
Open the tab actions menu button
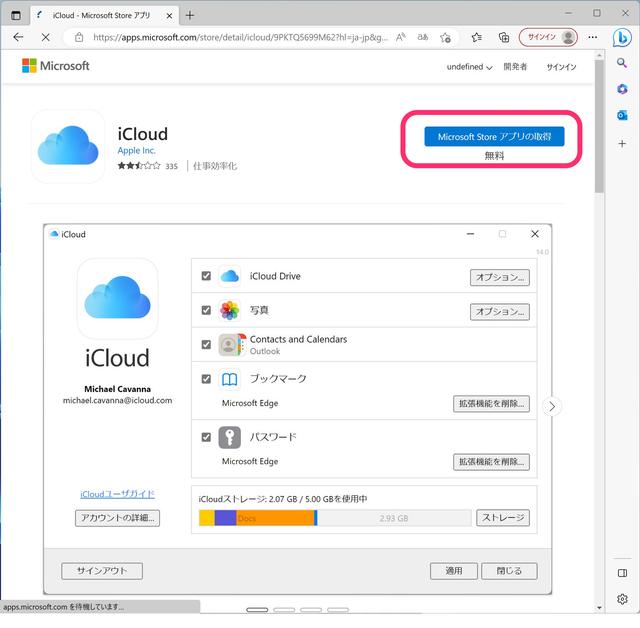(15, 15)
